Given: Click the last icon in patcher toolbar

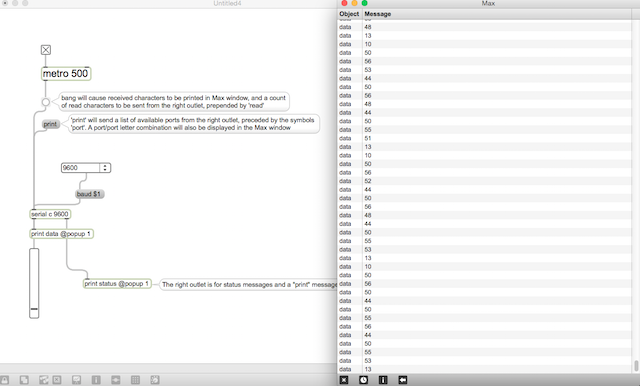Looking at the screenshot, I should tap(155, 380).
